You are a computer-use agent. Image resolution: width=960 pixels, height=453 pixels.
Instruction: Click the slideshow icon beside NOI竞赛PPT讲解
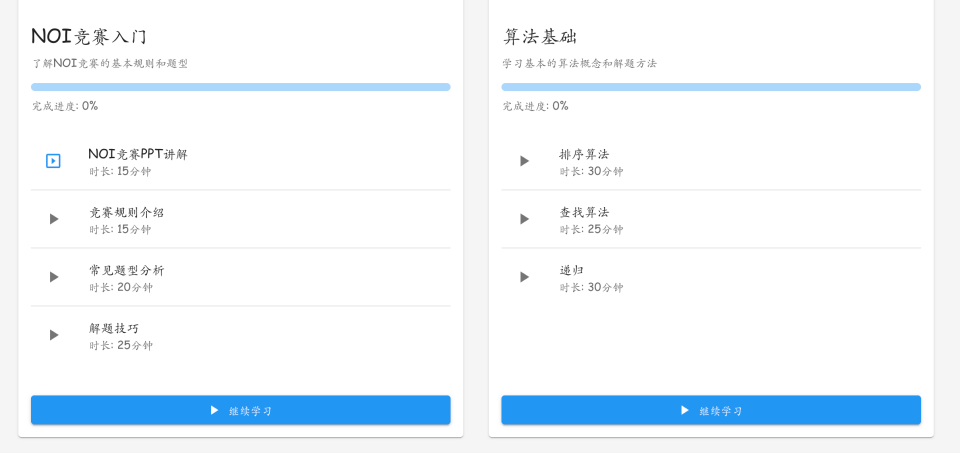(53, 161)
